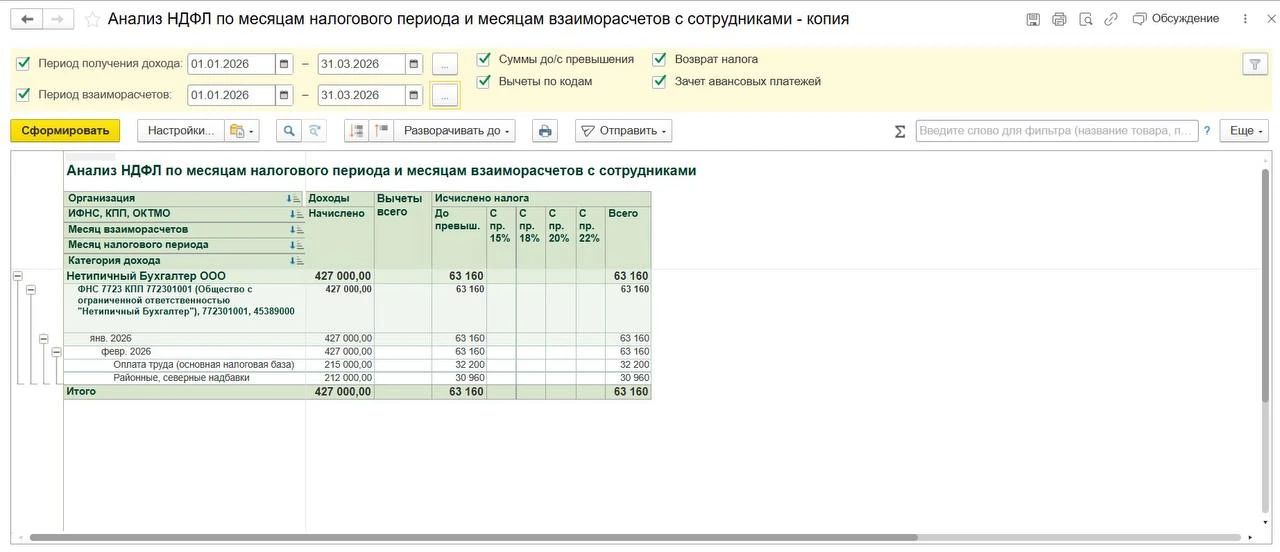Click the cancel search icon in toolbar
This screenshot has height=552, width=1280.
point(314,130)
